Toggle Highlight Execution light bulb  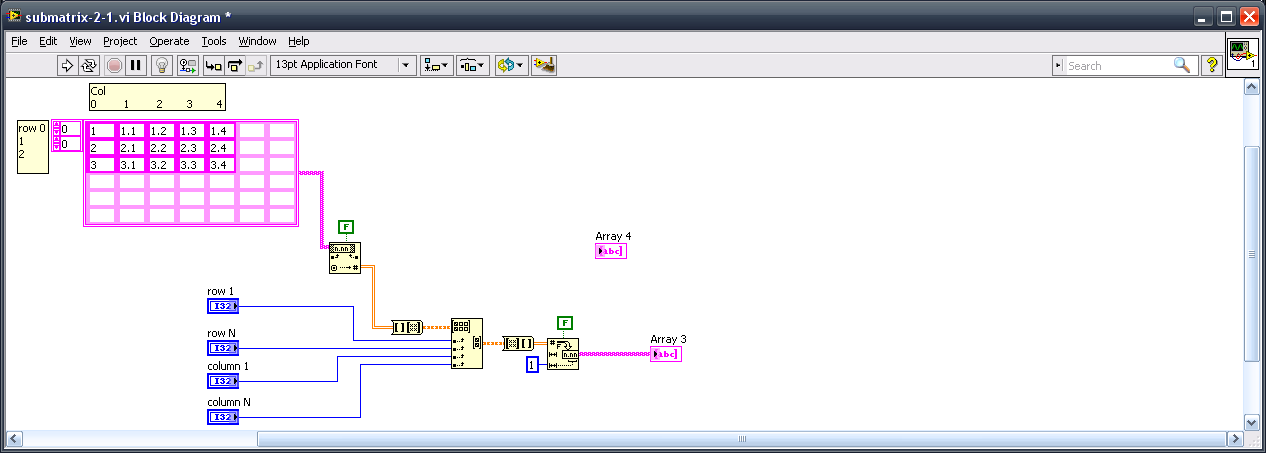(161, 65)
